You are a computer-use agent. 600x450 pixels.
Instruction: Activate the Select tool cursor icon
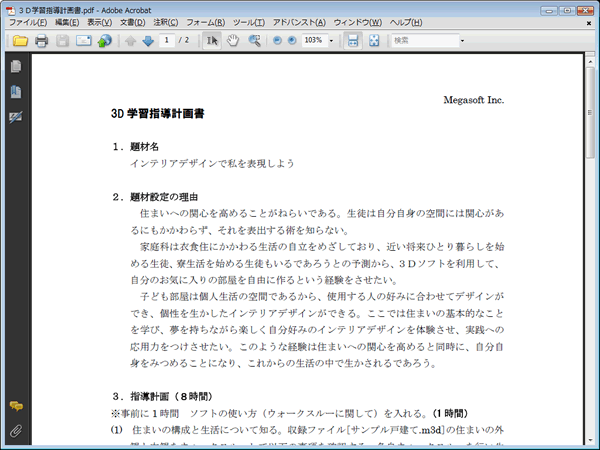[x=211, y=41]
